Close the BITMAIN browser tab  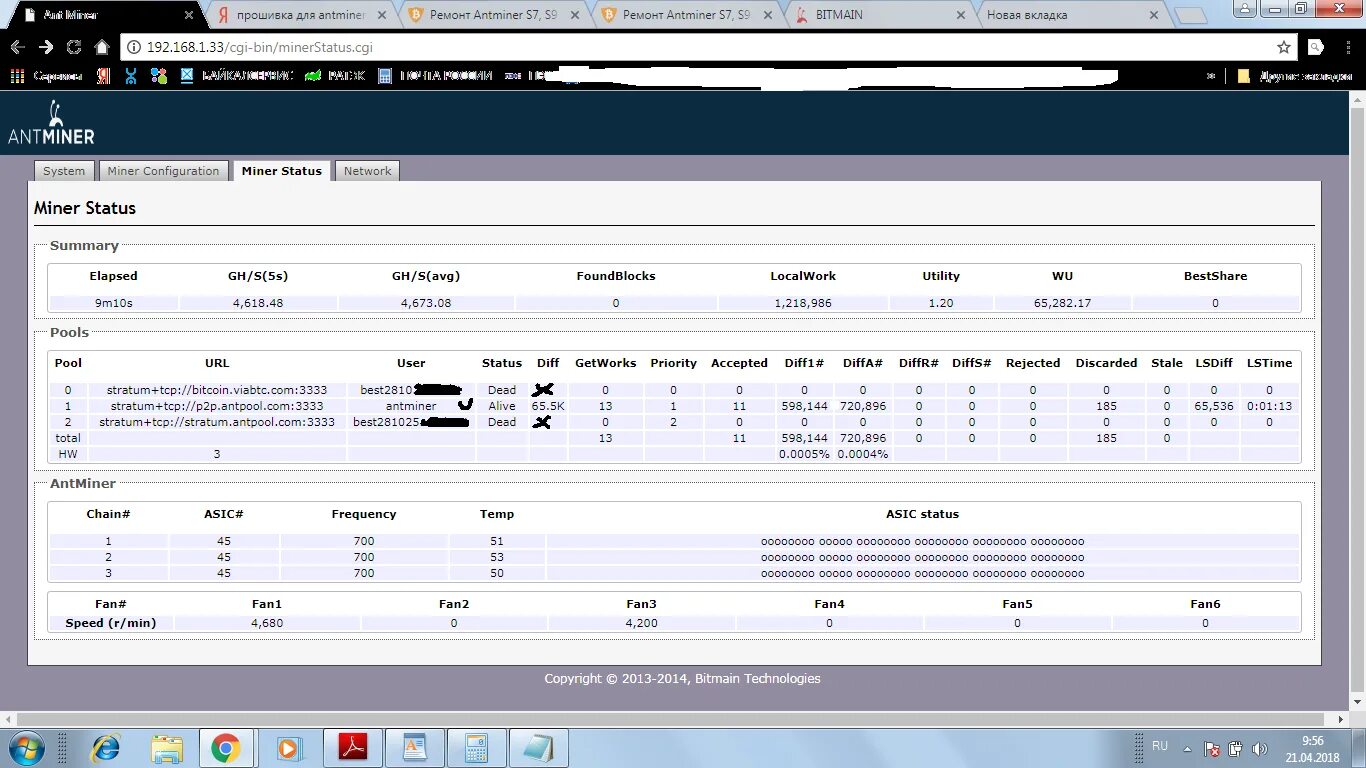point(961,15)
